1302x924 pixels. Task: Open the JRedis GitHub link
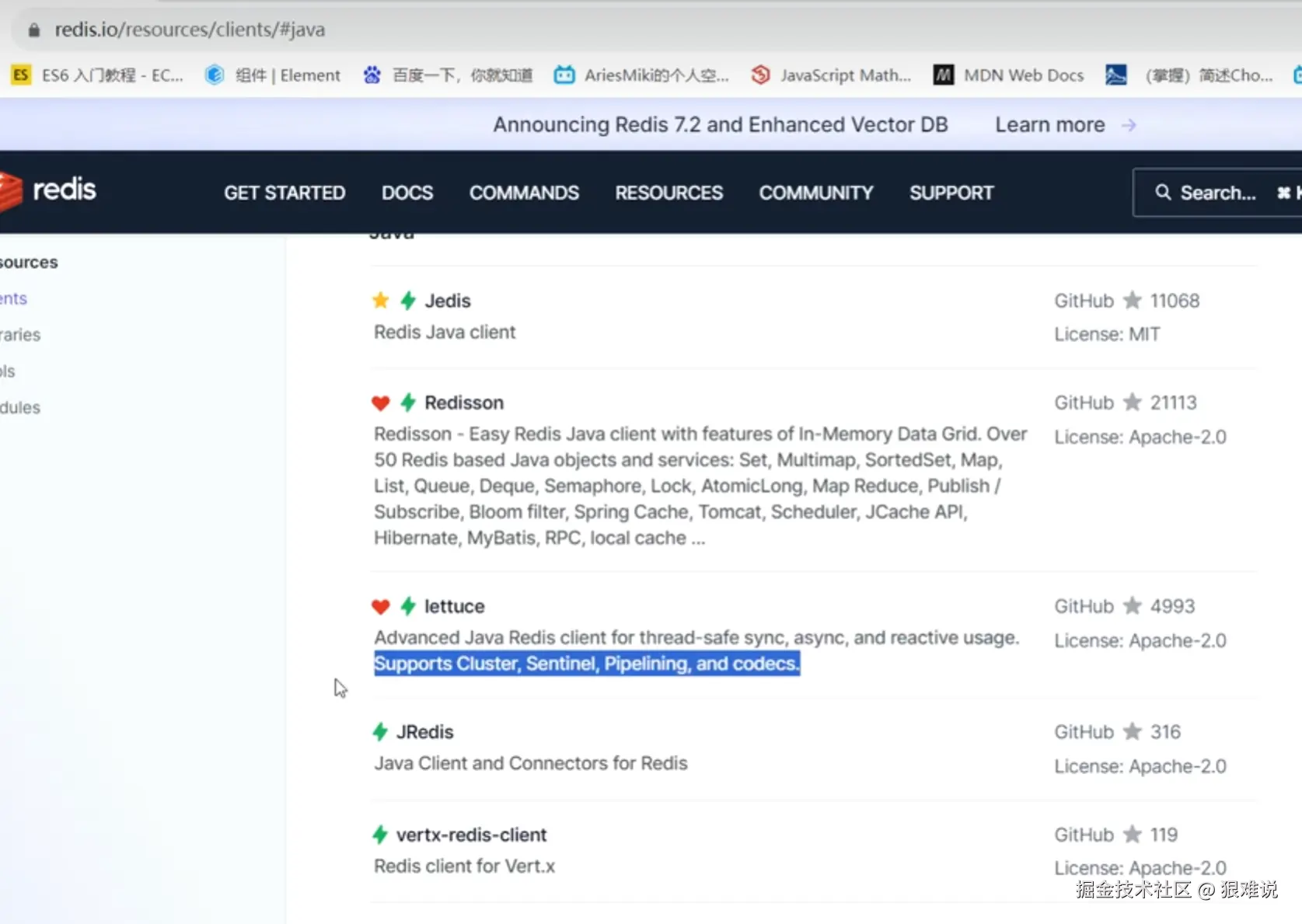point(1084,732)
